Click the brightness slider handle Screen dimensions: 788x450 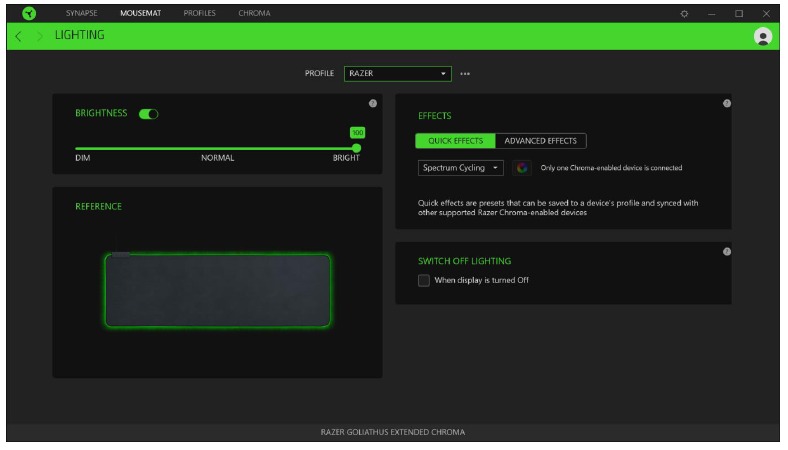[356, 148]
